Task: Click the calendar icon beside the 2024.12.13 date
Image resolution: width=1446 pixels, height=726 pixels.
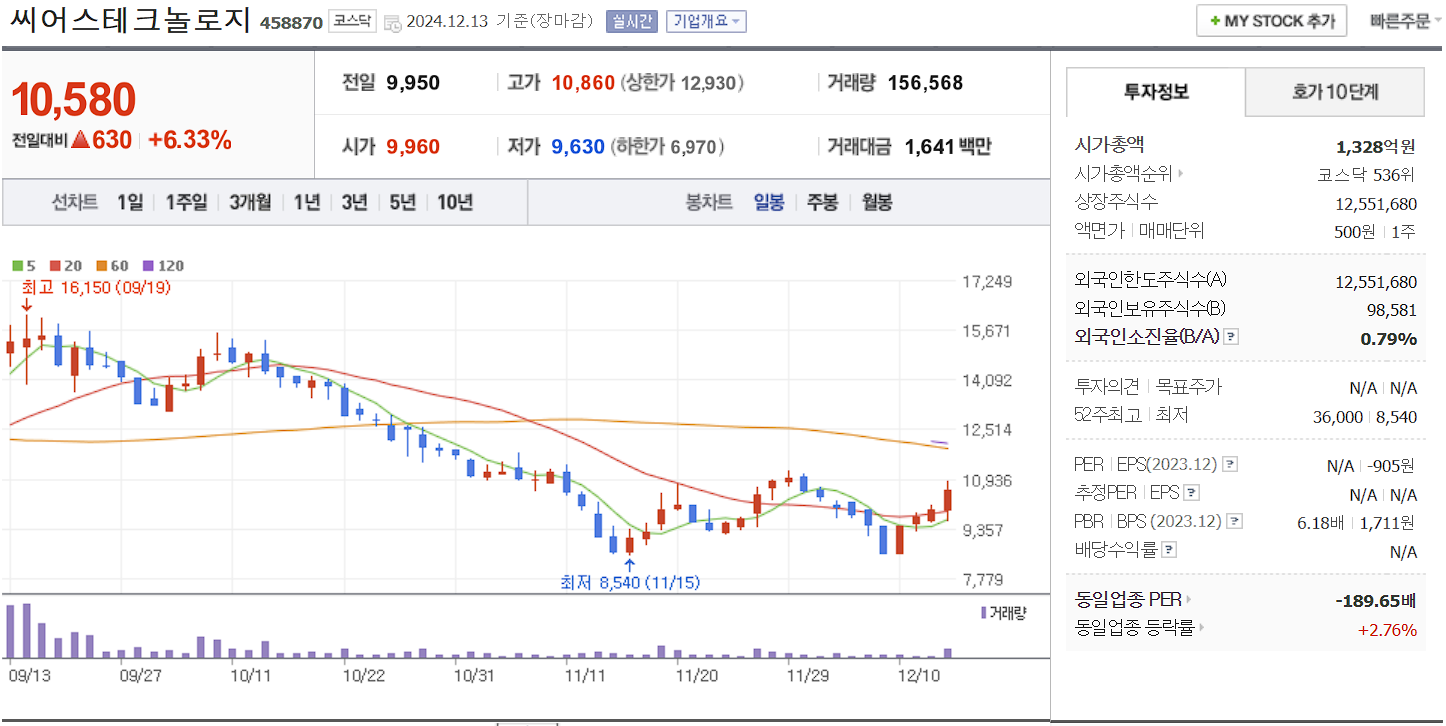Action: click(x=391, y=21)
